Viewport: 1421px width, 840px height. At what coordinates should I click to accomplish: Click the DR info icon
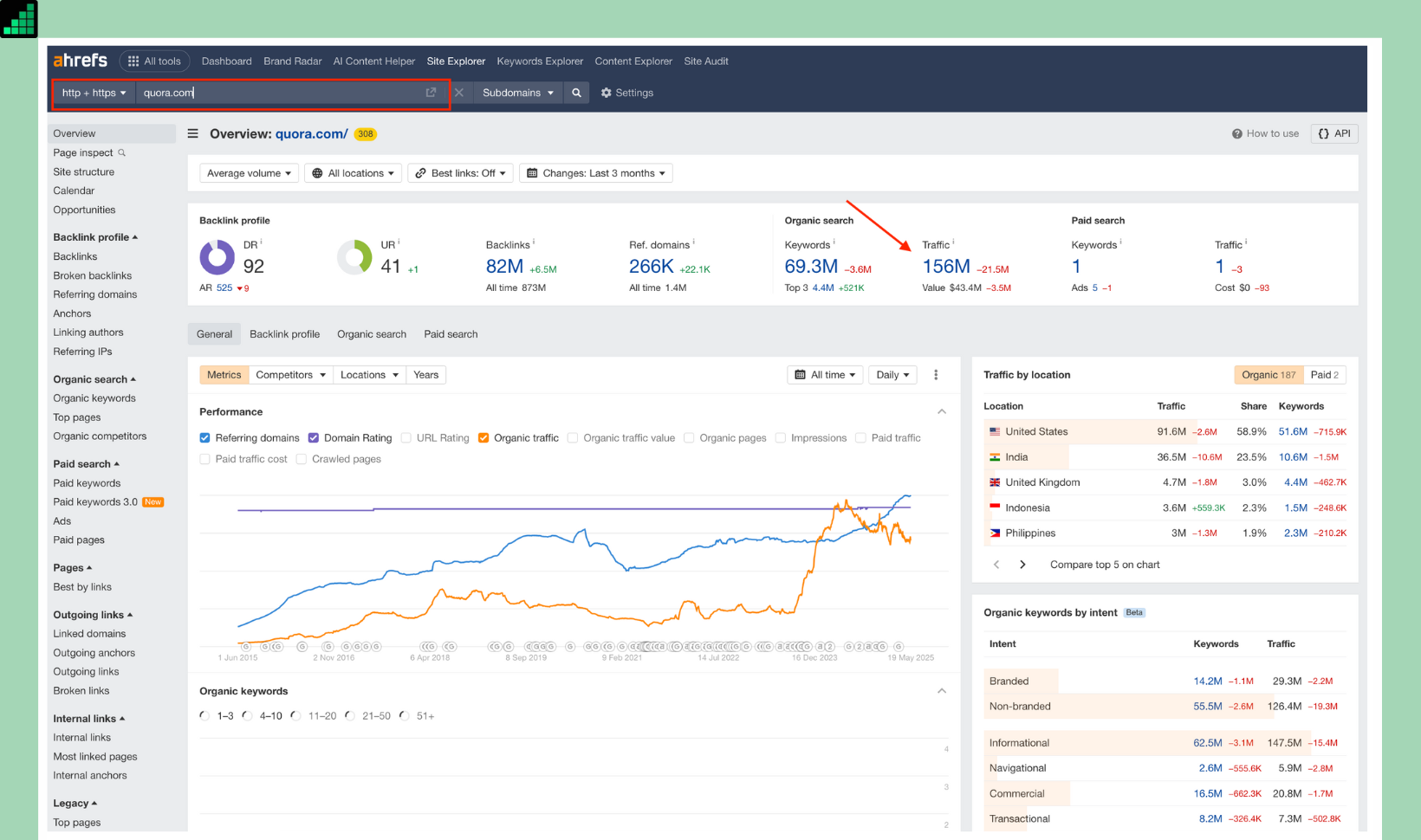tap(262, 242)
